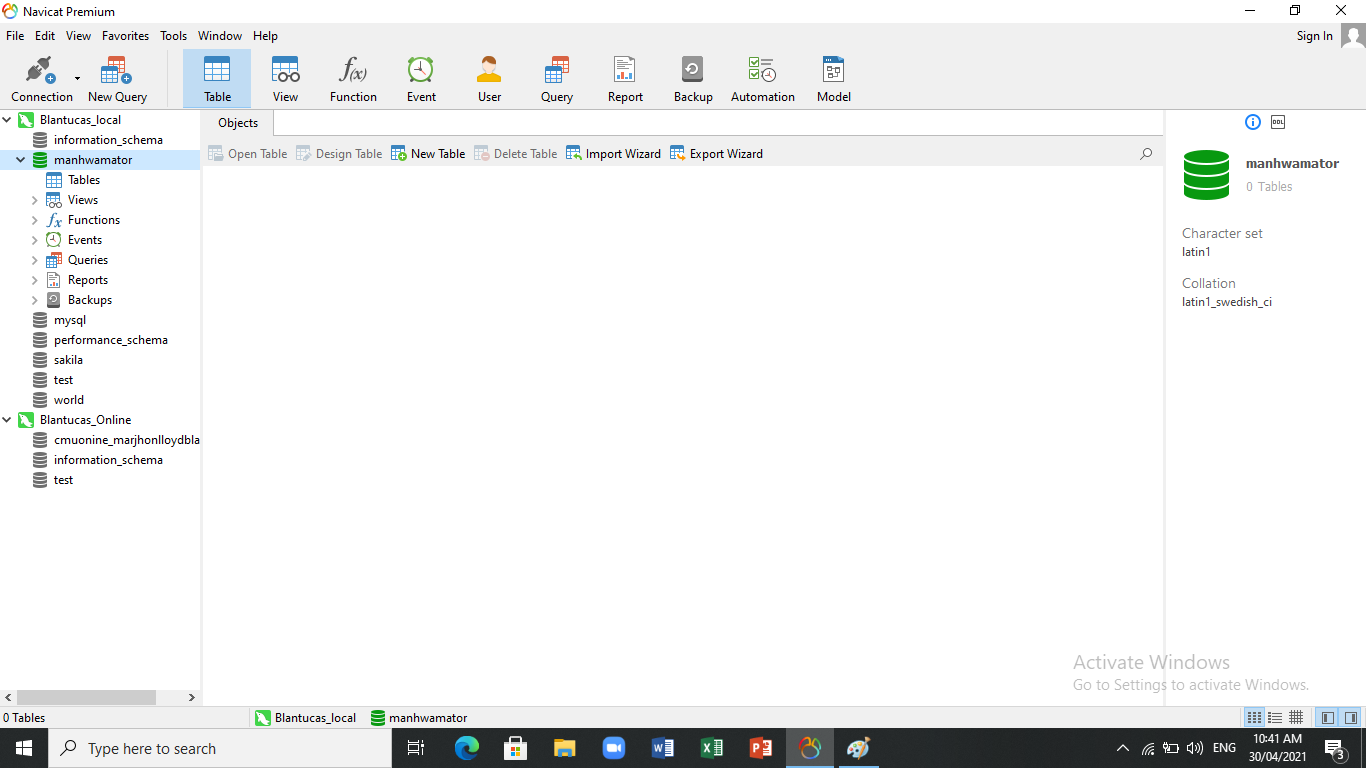Toggle the right information pane
The height and width of the screenshot is (768, 1366).
[1351, 718]
